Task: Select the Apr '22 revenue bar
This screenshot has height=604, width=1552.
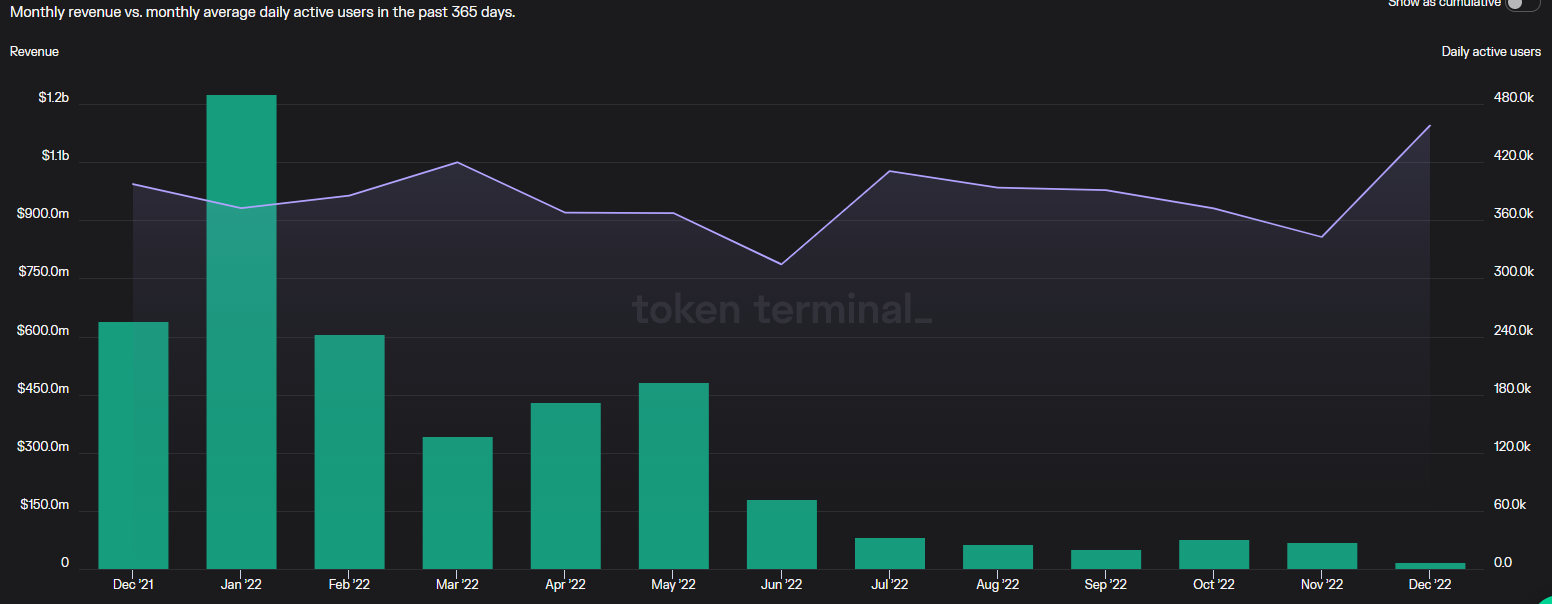Action: 565,486
